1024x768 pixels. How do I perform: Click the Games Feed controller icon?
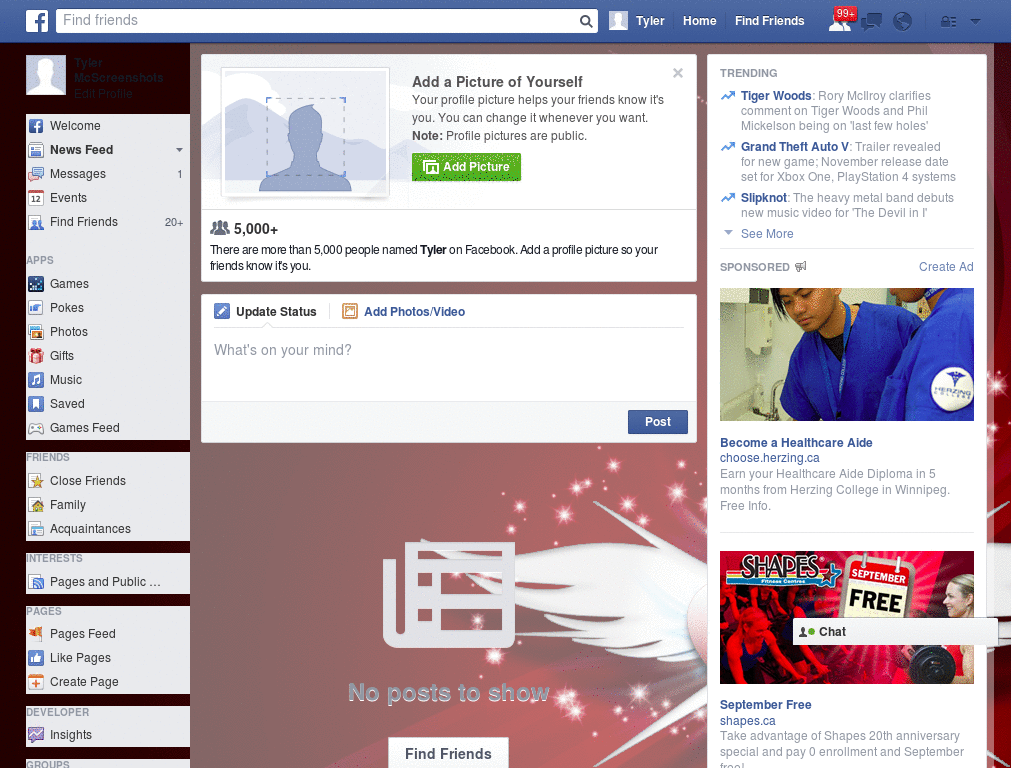click(x=36, y=428)
